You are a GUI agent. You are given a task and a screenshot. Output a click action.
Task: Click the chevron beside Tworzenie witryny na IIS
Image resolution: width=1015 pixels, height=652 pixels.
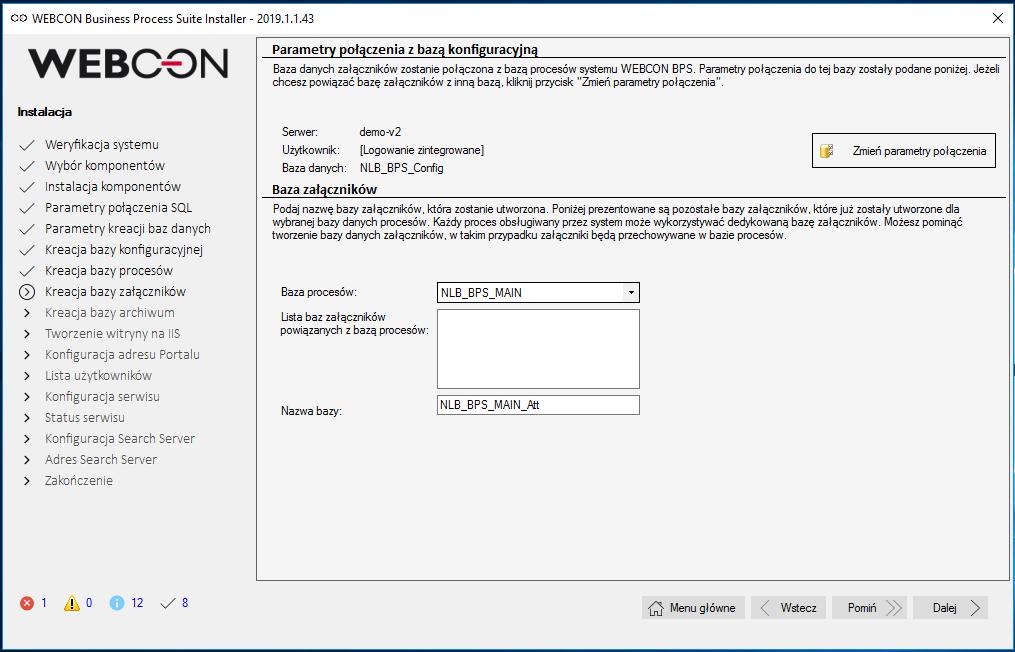(27, 334)
